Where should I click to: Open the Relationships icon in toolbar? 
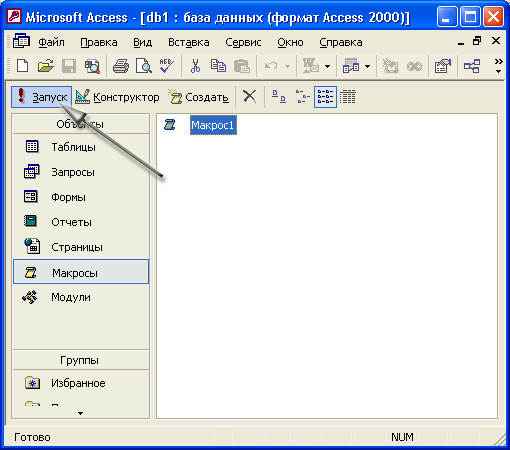pos(472,66)
